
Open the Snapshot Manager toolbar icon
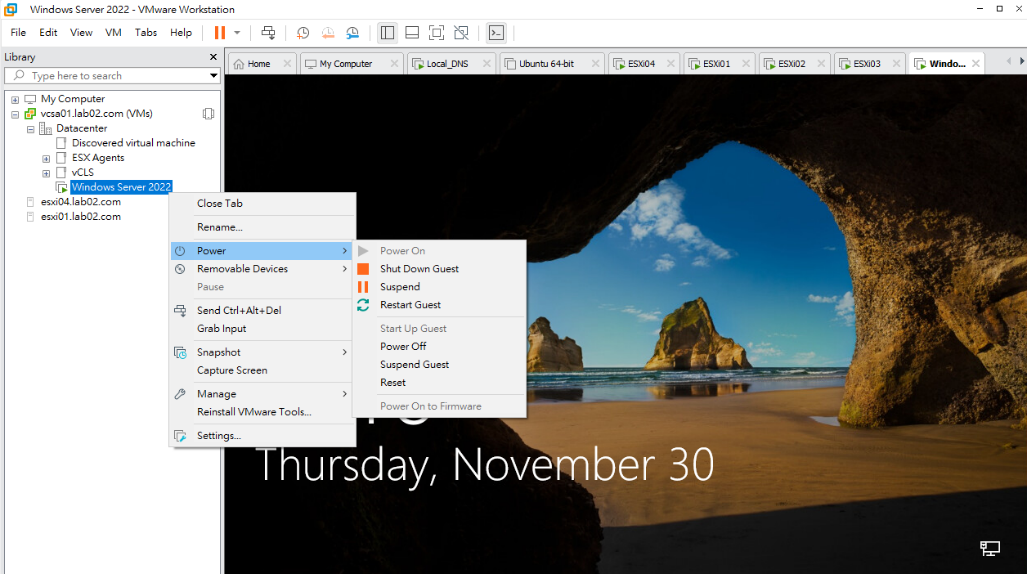pyautogui.click(x=352, y=33)
